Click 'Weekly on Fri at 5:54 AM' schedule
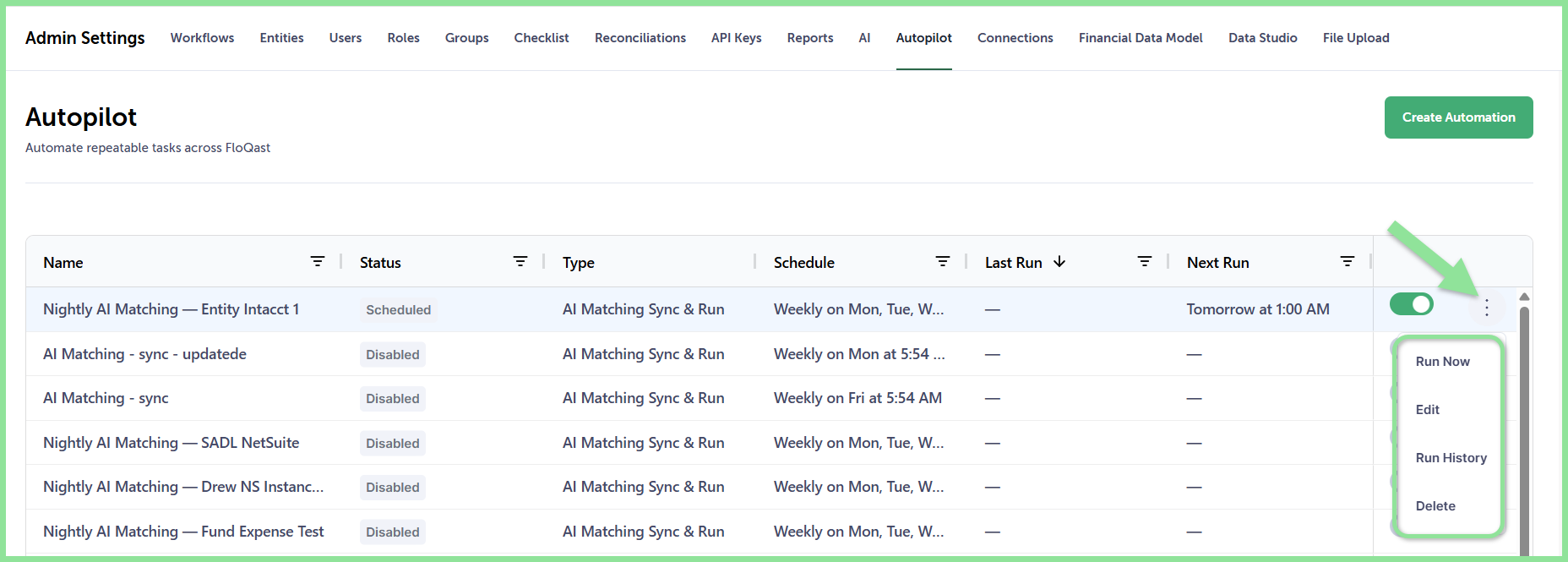The image size is (1568, 562). coord(857,398)
